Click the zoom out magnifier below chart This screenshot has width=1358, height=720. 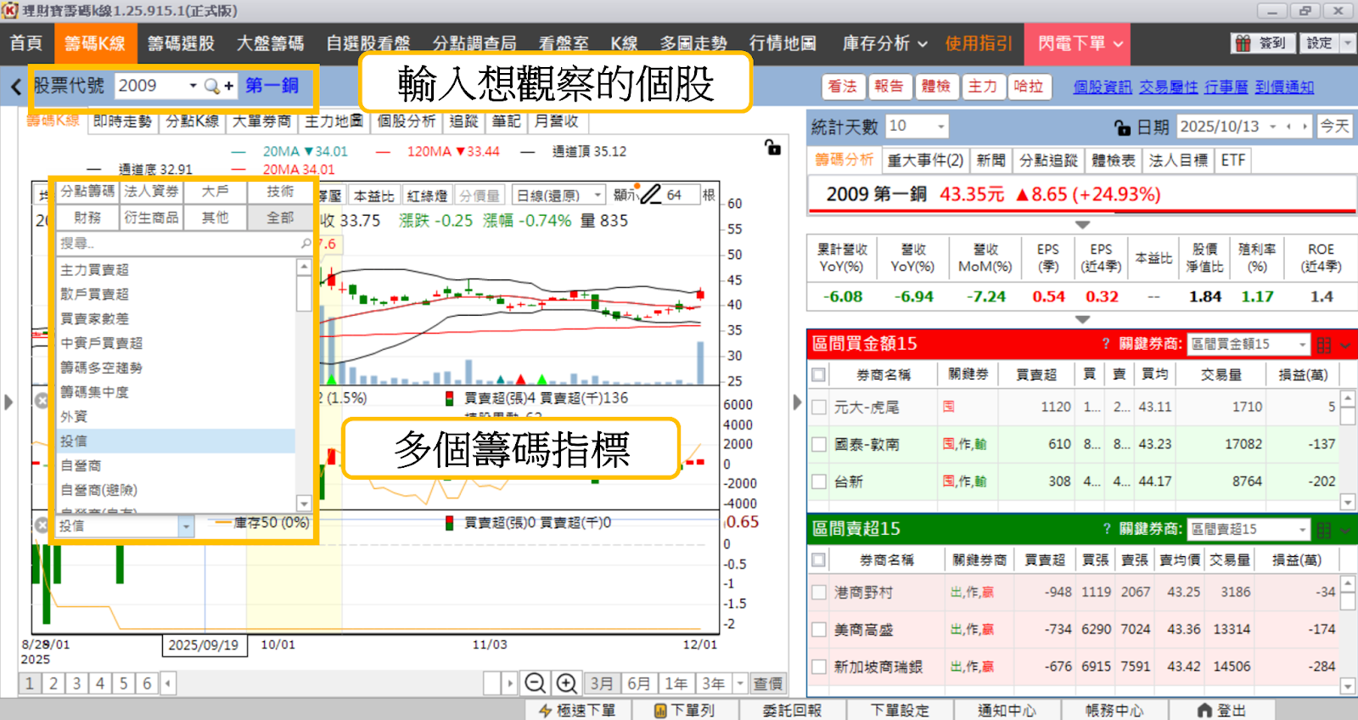point(535,683)
